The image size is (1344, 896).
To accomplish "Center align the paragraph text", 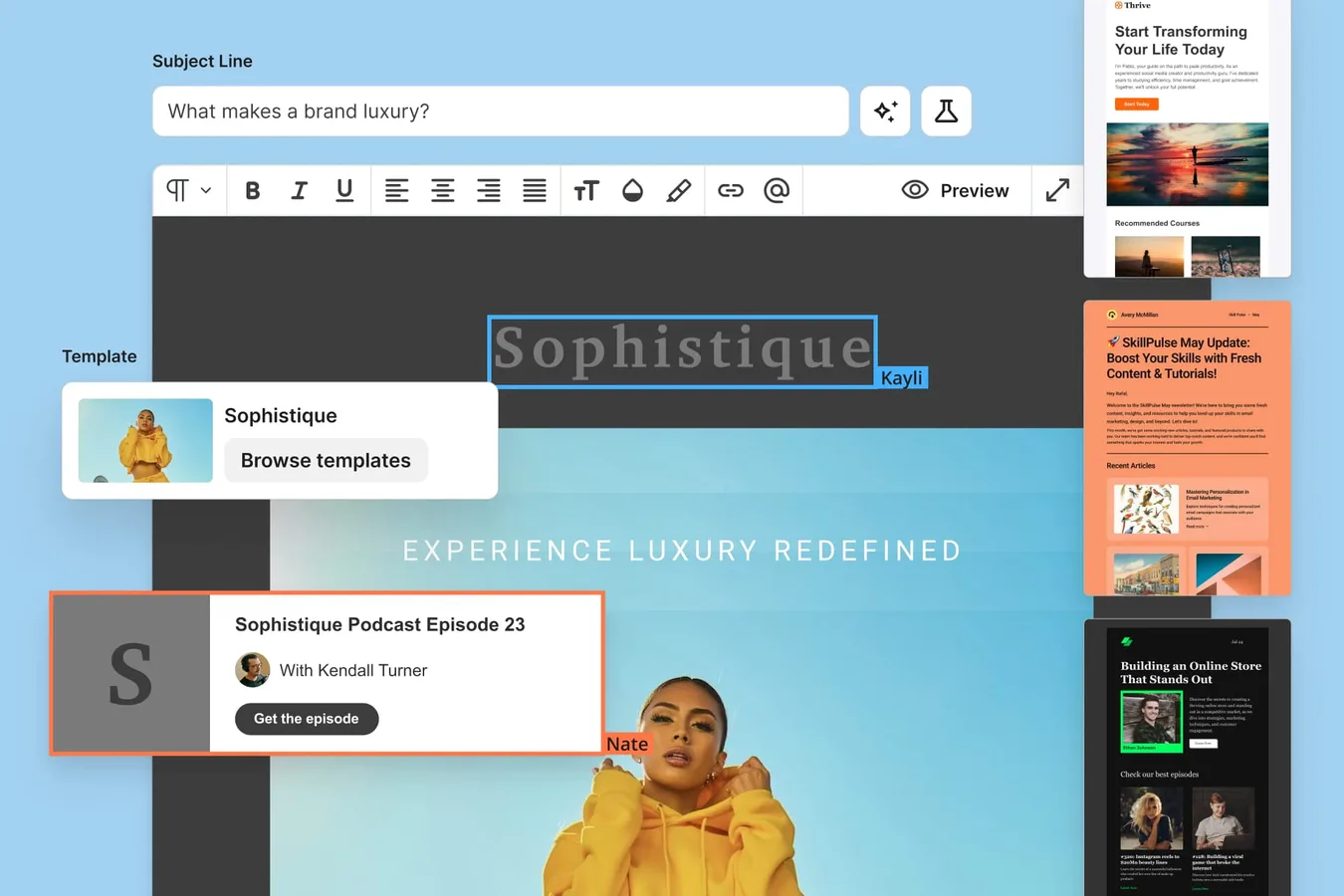I will pyautogui.click(x=442, y=190).
